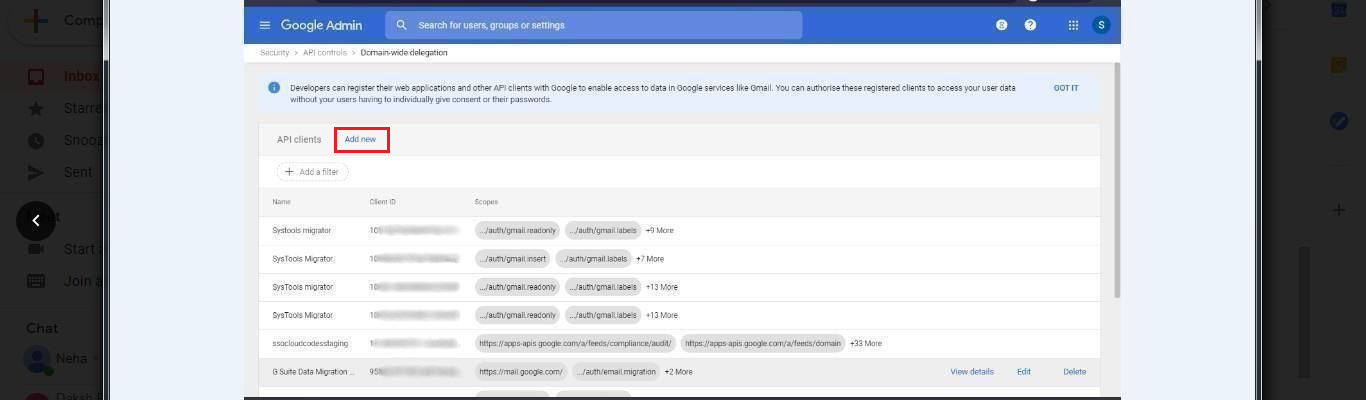Viewport: 1366px width, 400px height.
Task: Expand +9 More scopes for Systools migrator
Action: point(659,230)
